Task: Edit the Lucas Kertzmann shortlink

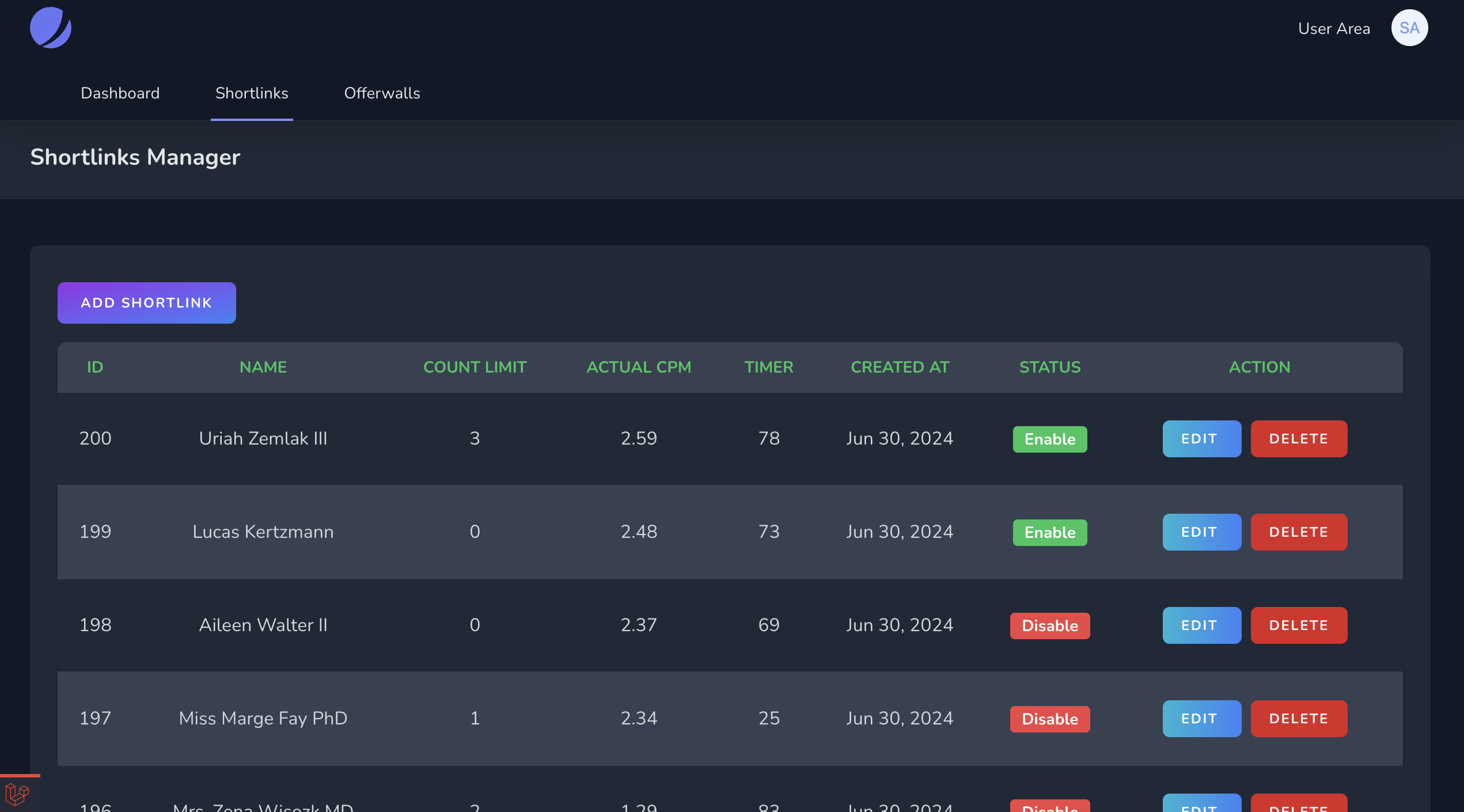Action: (1201, 532)
